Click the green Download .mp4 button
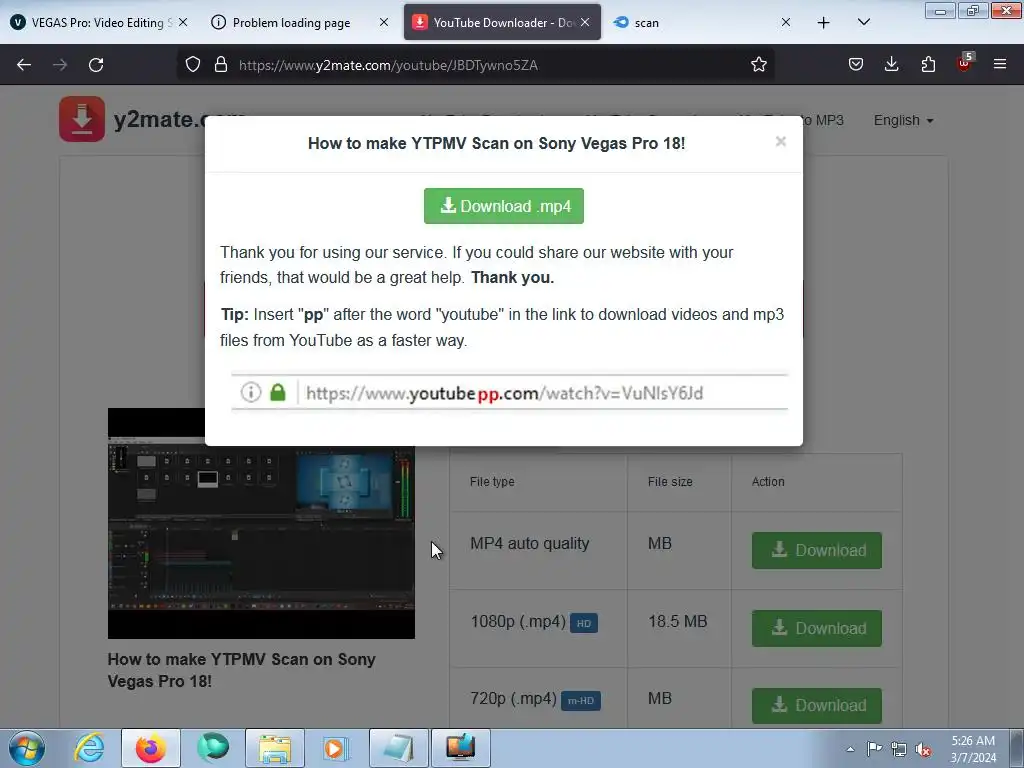 click(x=504, y=206)
